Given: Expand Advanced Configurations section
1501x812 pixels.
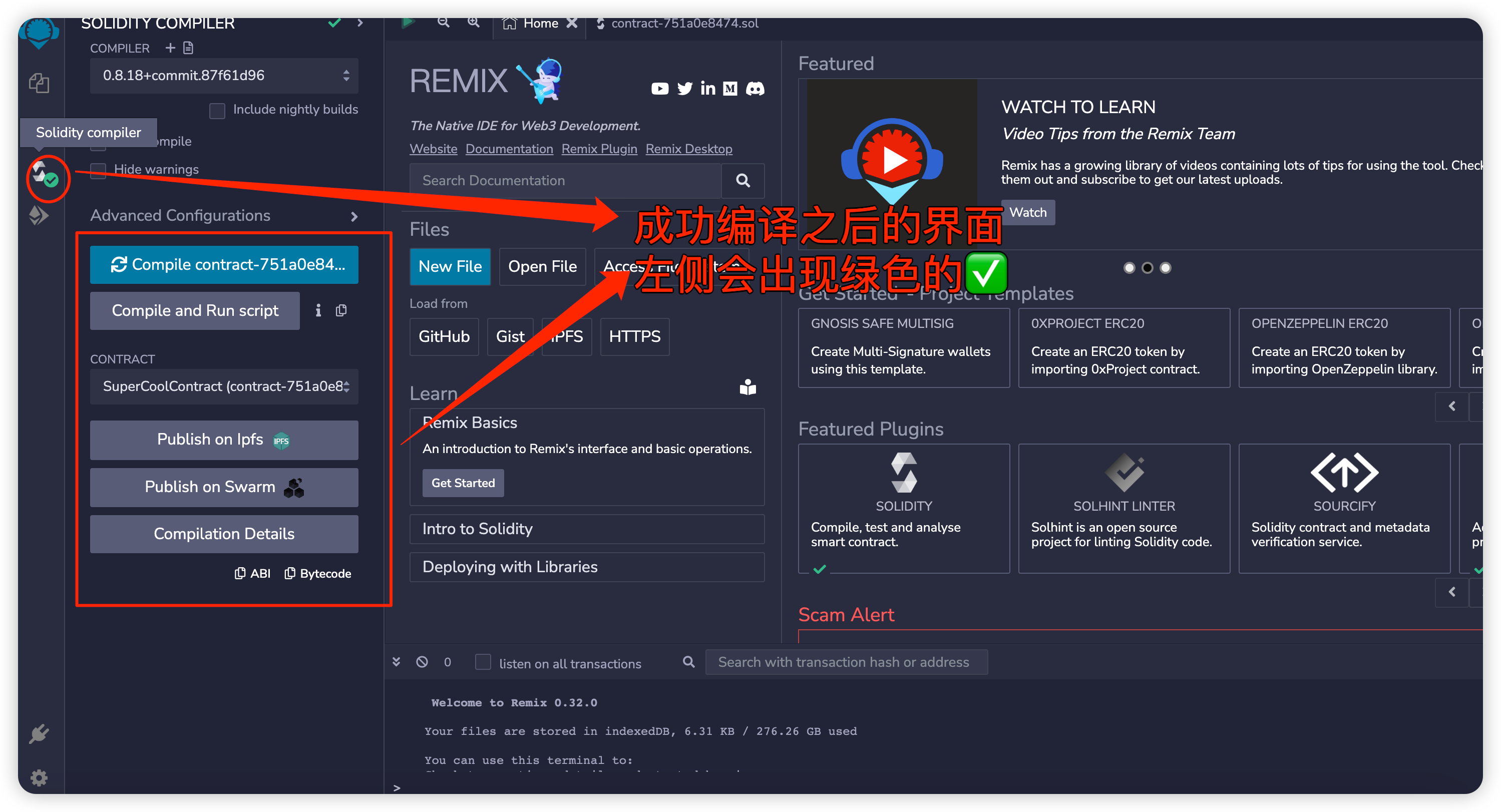Looking at the screenshot, I should click(x=224, y=216).
